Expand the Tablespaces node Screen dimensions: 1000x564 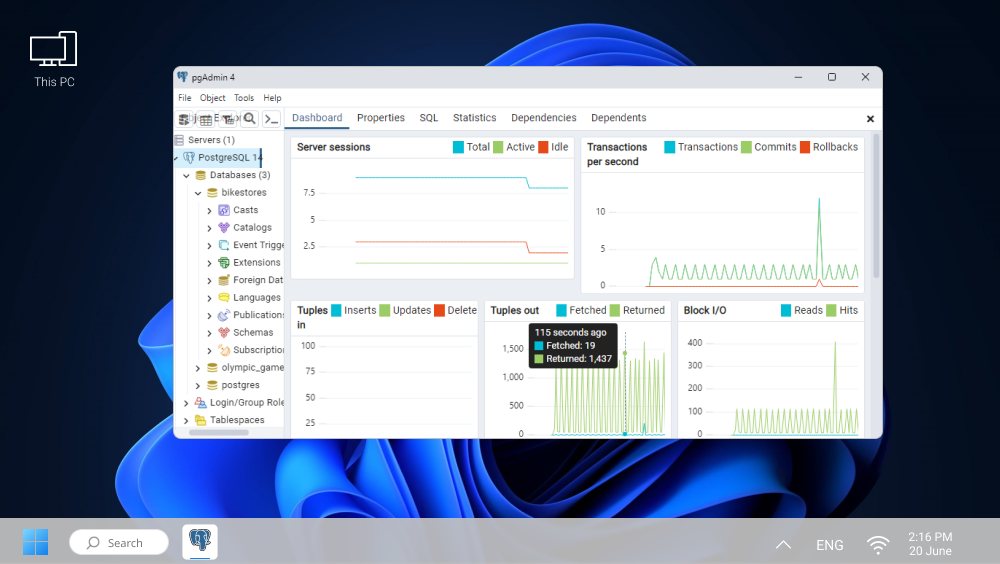(x=186, y=421)
